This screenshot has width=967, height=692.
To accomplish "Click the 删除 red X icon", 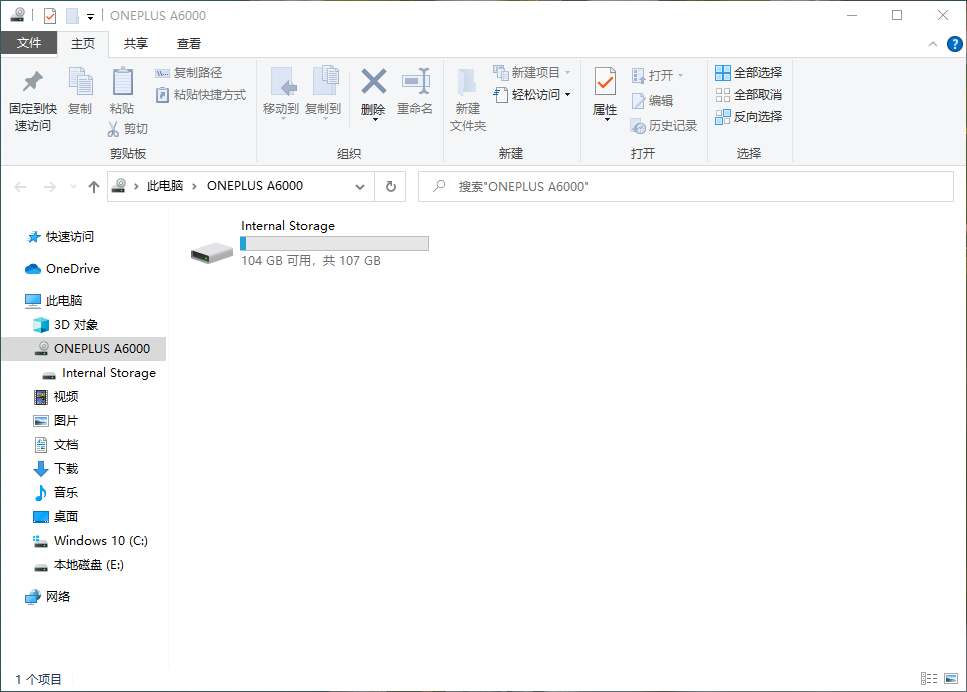I will click(374, 81).
